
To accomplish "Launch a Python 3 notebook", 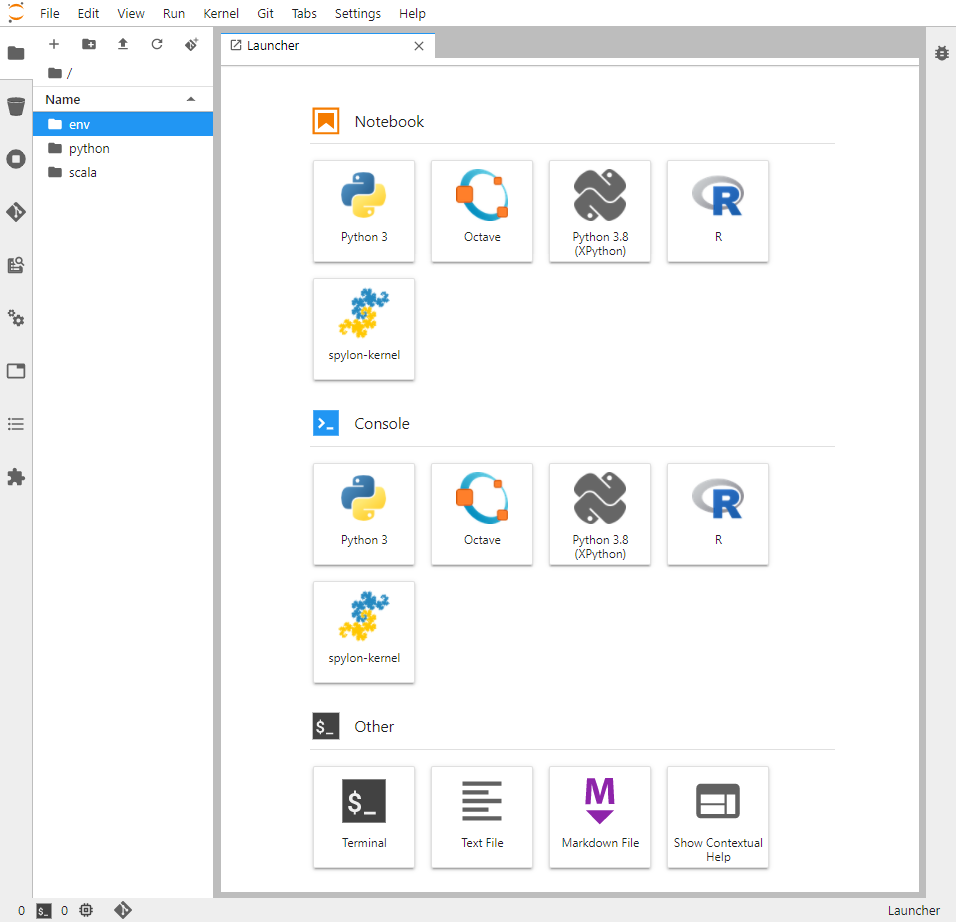I will coord(364,211).
